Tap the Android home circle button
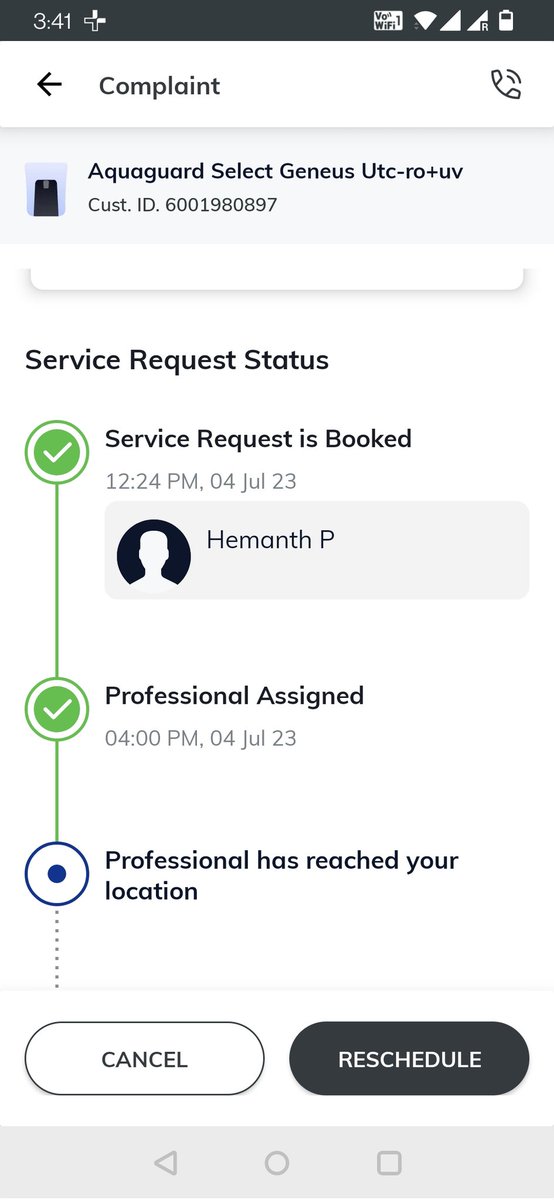Screen dimensions: 554x1200 coord(277,1162)
